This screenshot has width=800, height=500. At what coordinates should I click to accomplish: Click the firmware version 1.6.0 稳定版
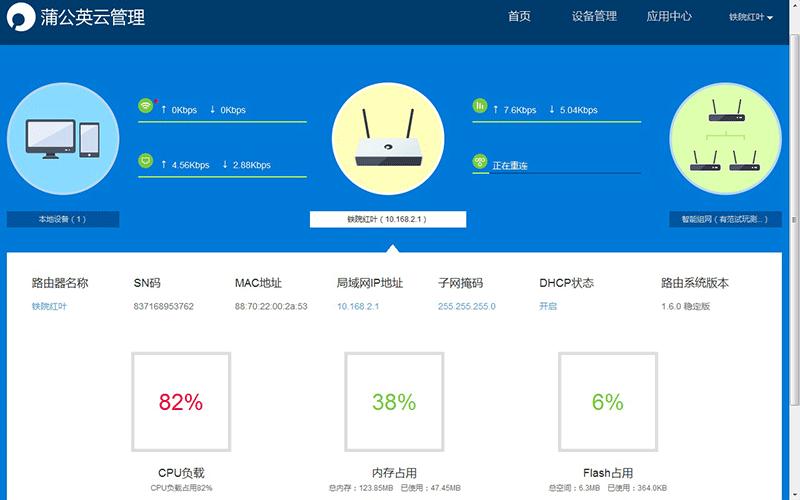pos(685,306)
